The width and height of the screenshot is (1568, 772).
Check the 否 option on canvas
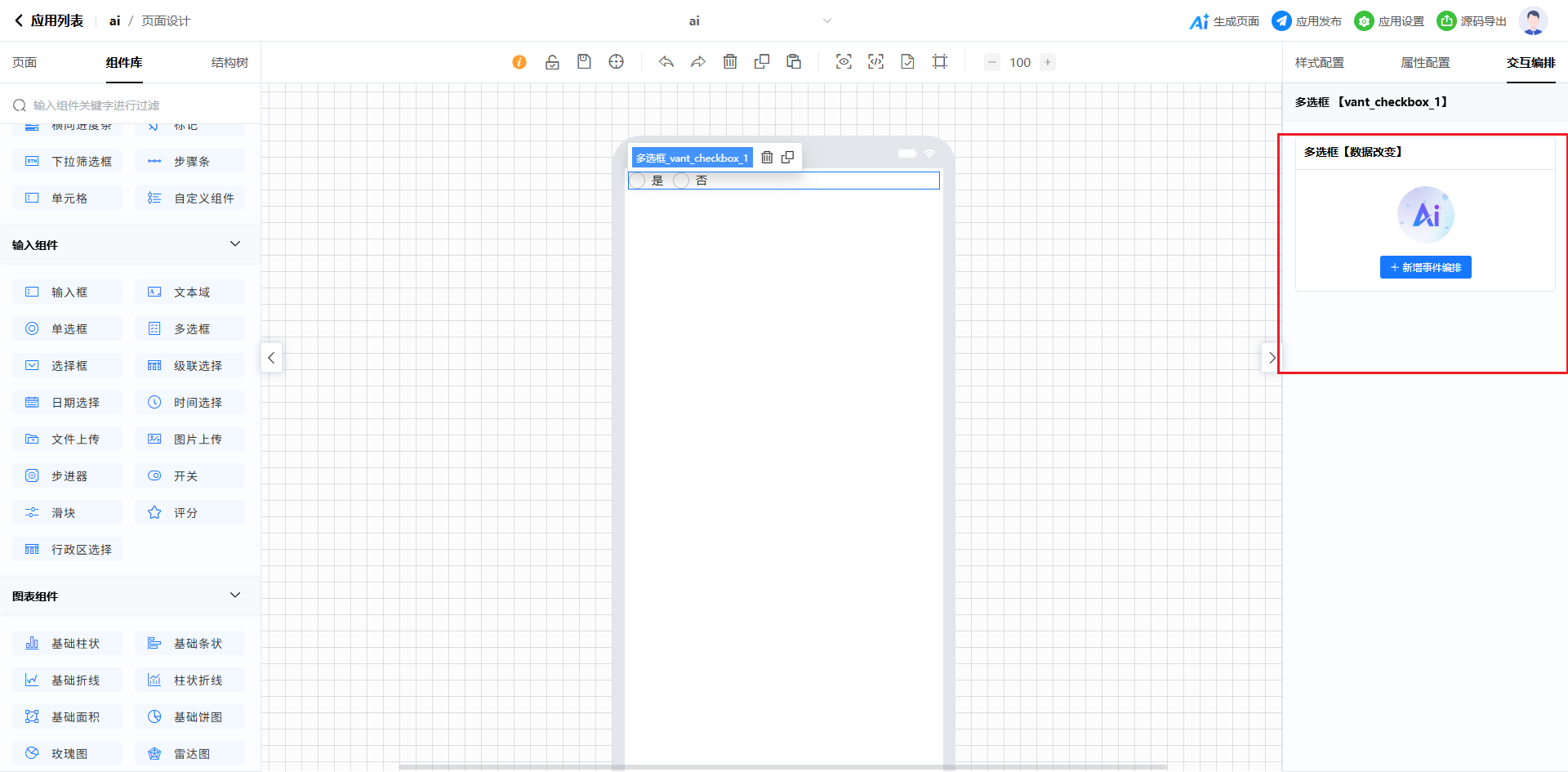[x=681, y=181]
